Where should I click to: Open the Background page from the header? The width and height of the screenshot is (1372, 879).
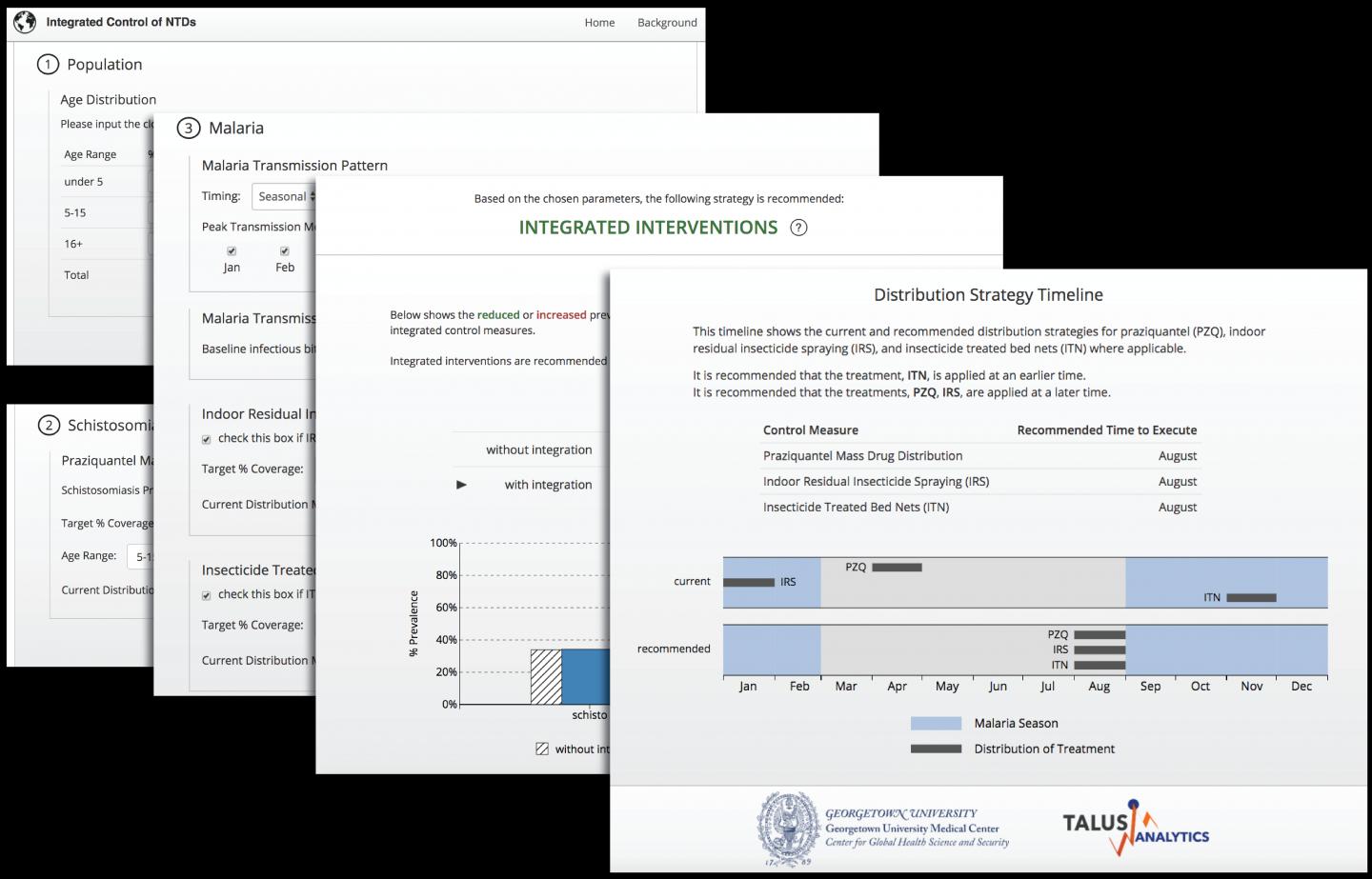tap(667, 22)
